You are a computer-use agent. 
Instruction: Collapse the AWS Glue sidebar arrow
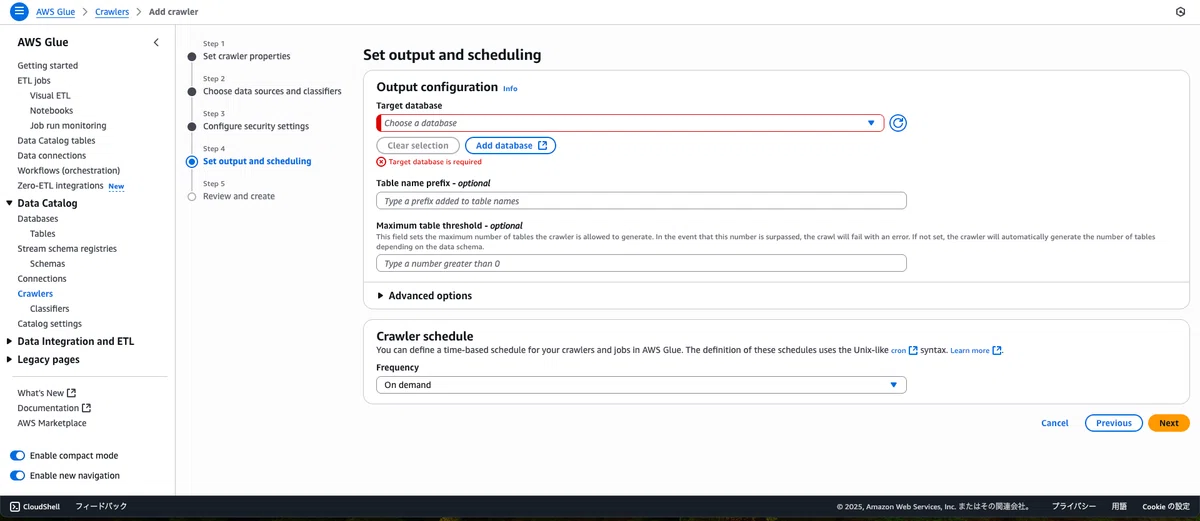coord(156,42)
